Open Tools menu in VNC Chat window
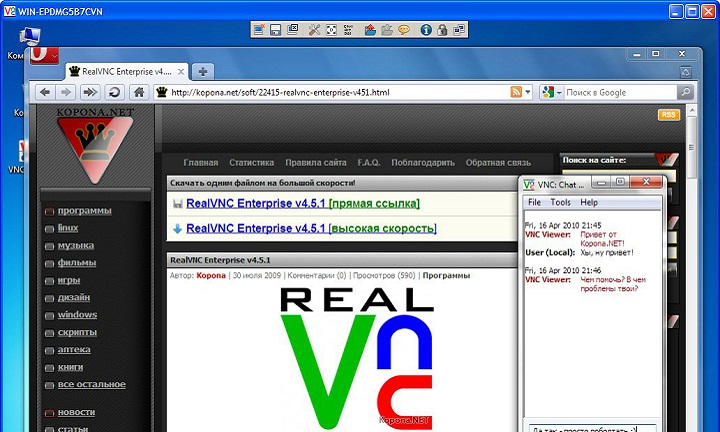720x432 pixels. coord(560,202)
